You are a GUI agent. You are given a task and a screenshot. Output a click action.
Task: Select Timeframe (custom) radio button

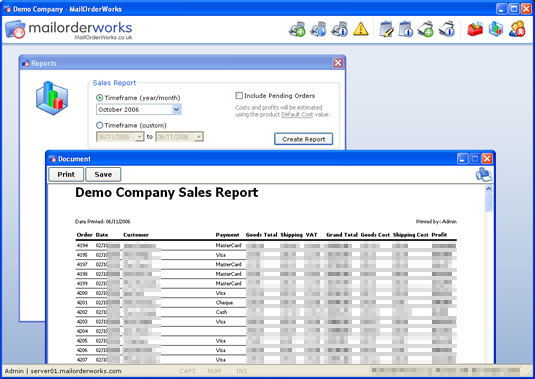point(99,125)
